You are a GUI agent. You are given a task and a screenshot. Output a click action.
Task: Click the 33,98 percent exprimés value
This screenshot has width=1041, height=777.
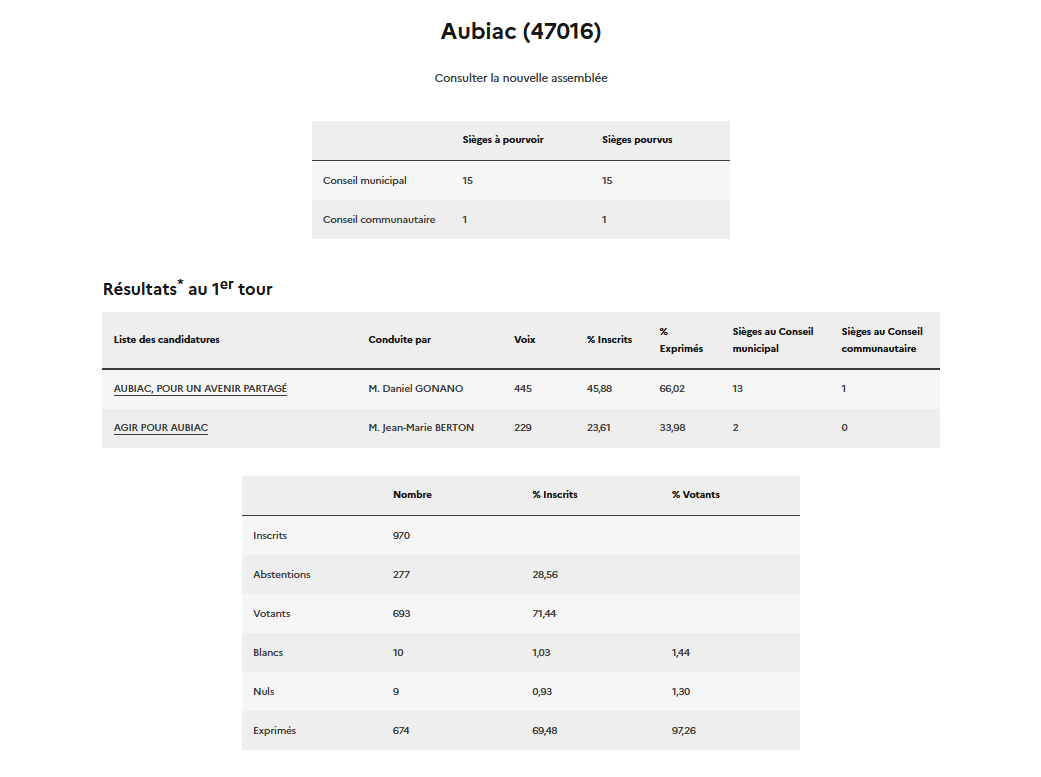click(672, 427)
